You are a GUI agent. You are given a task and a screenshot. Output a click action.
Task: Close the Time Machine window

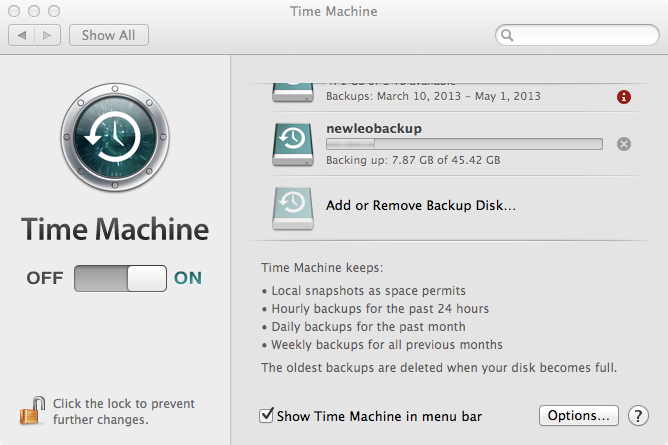[x=14, y=11]
